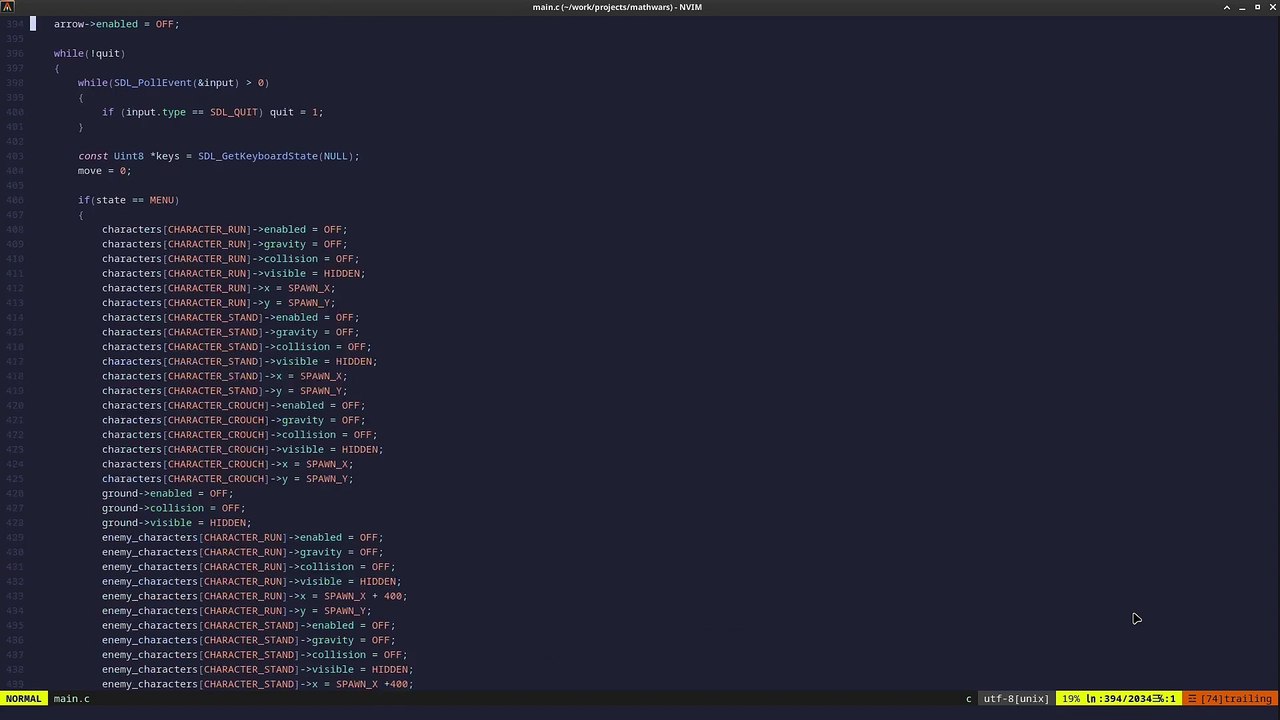Place cursor on 'arrow->enabled = OFF;' line
The height and width of the screenshot is (720, 1280).
tap(116, 24)
